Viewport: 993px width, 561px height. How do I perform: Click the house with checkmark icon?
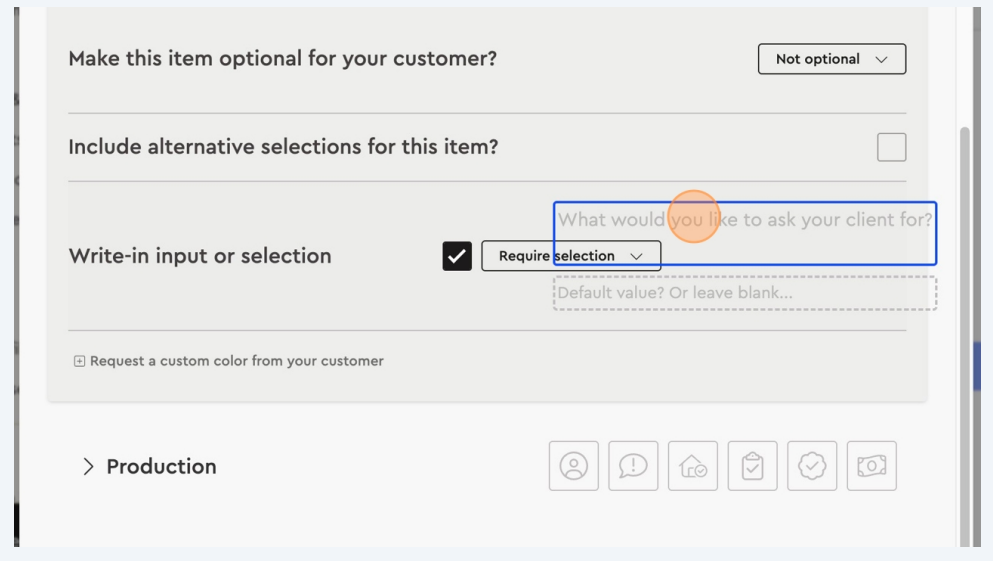tap(693, 466)
